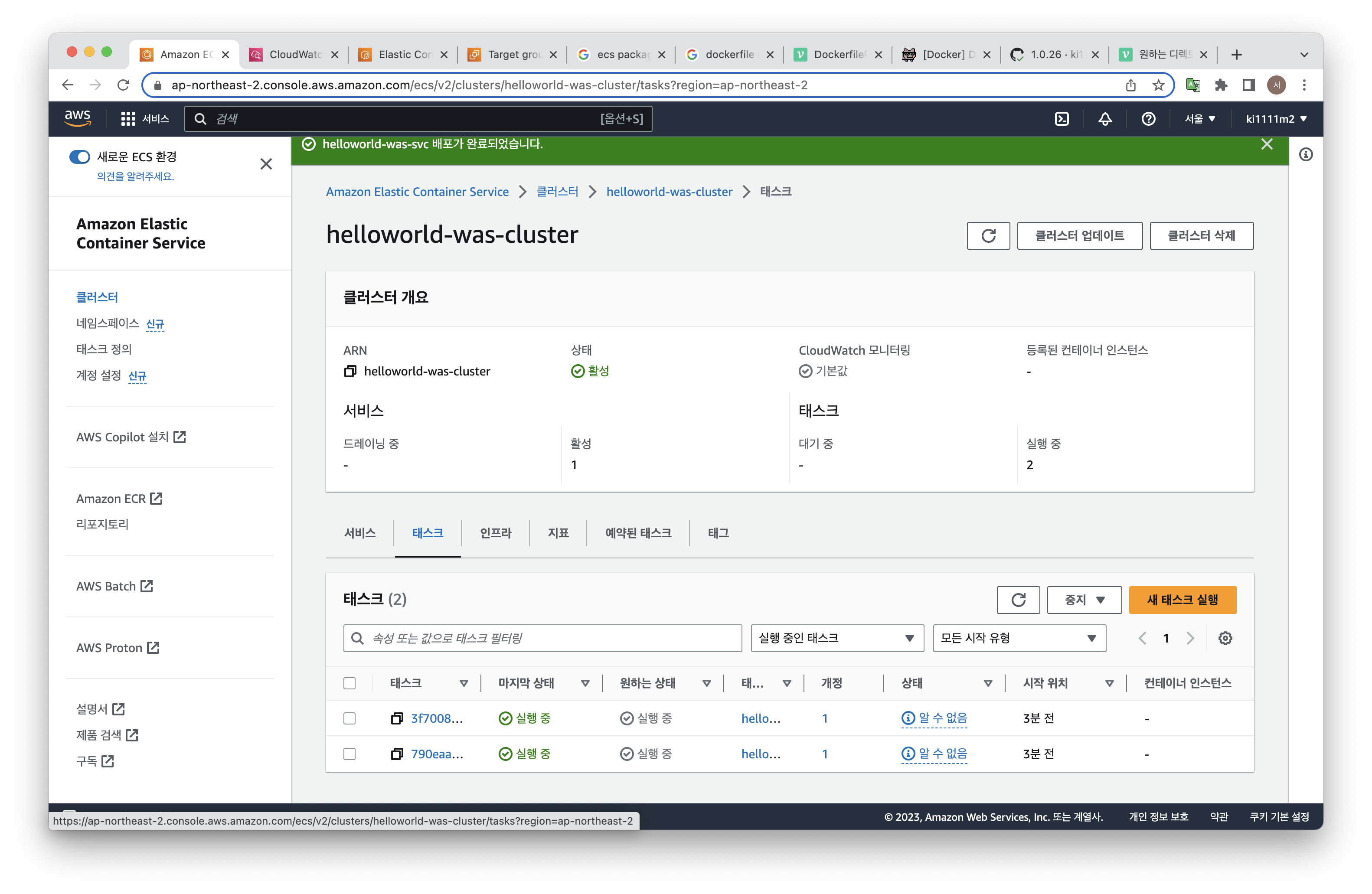Viewport: 1372px width, 894px height.
Task: Open the notifications bell icon
Action: [x=1104, y=119]
